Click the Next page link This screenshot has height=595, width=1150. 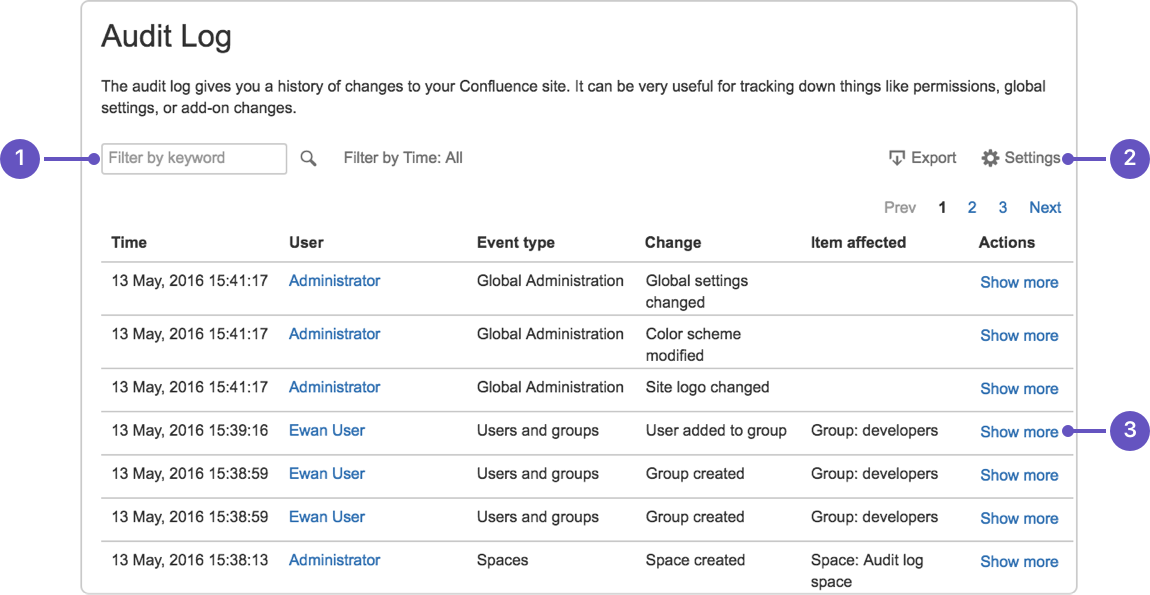[1045, 208]
